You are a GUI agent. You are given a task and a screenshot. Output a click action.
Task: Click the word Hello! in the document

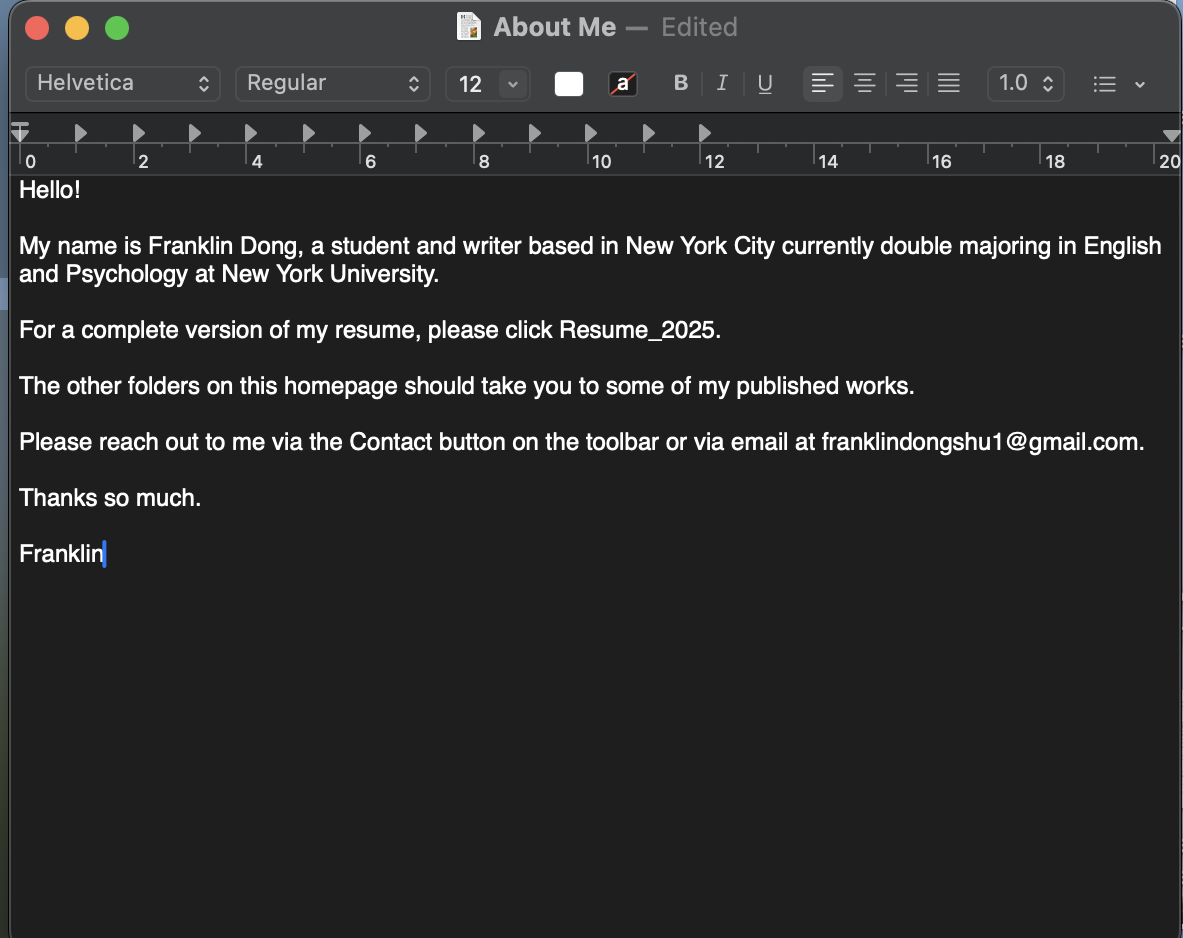50,190
